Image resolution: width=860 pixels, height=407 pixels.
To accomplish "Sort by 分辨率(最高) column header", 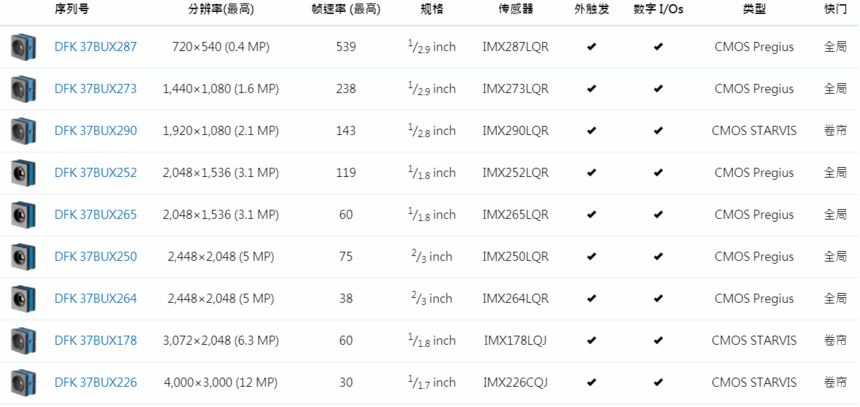I will [x=220, y=9].
